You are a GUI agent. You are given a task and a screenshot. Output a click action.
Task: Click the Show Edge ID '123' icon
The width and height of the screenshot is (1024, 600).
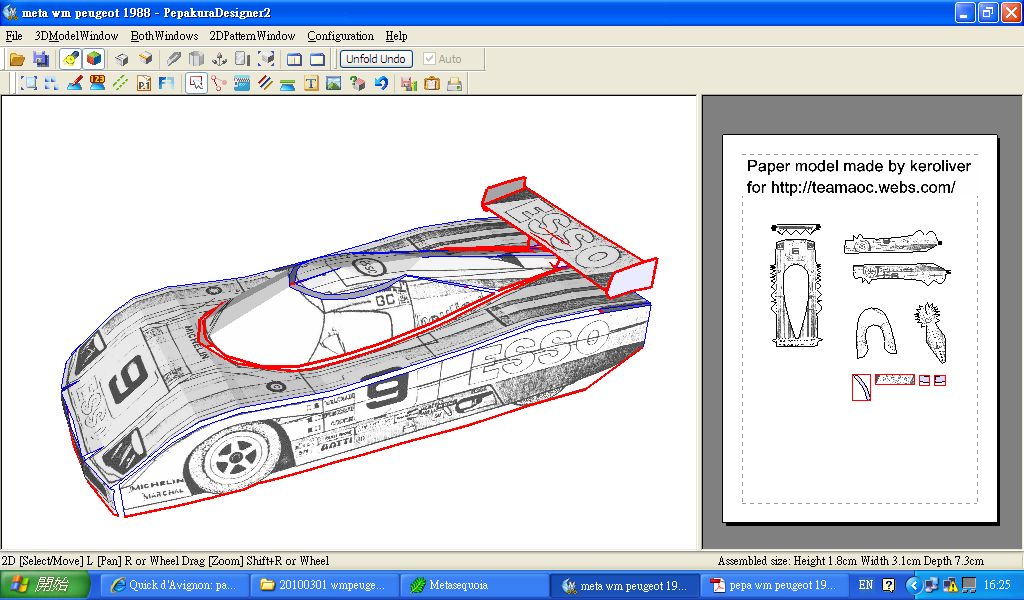tap(97, 84)
